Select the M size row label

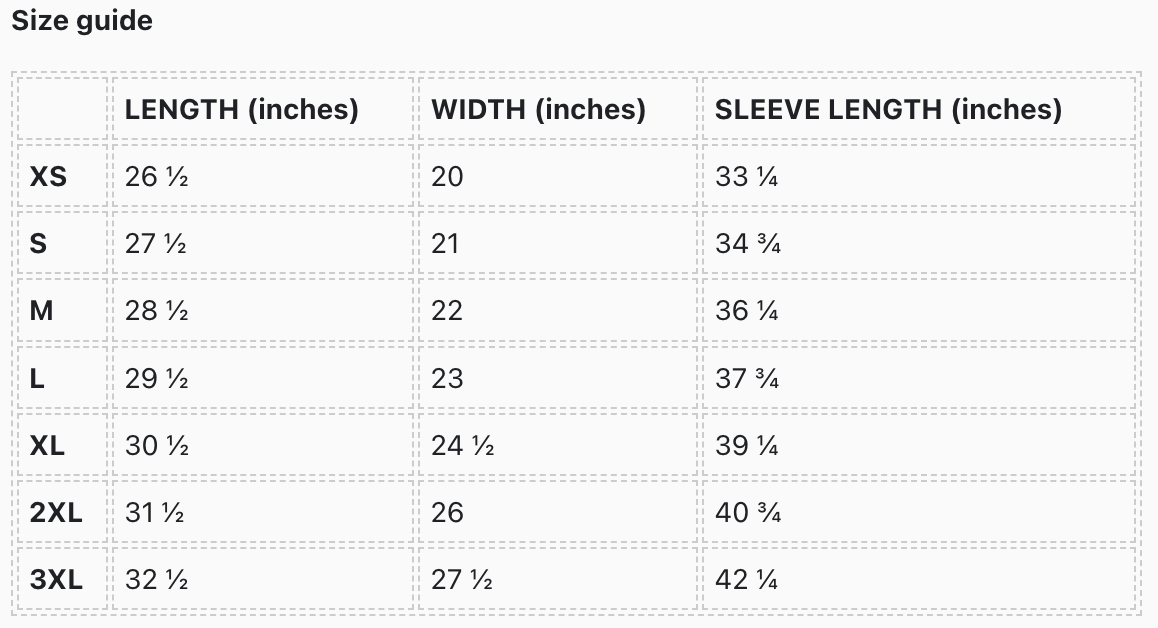click(41, 311)
